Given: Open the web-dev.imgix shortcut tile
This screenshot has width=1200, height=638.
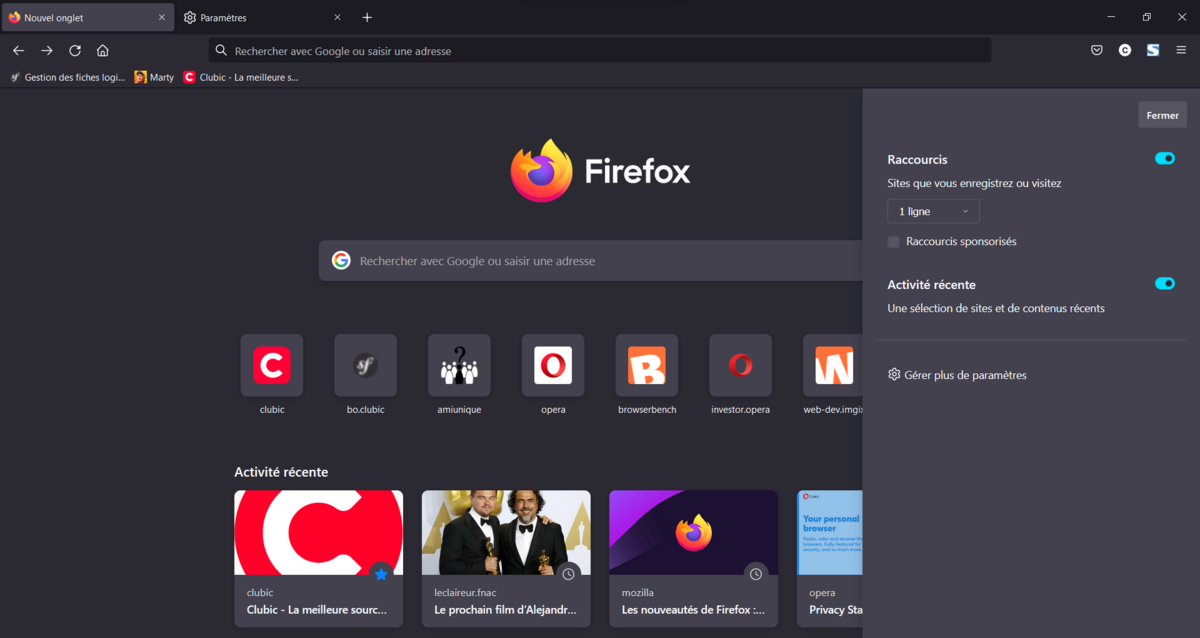Looking at the screenshot, I should click(833, 365).
